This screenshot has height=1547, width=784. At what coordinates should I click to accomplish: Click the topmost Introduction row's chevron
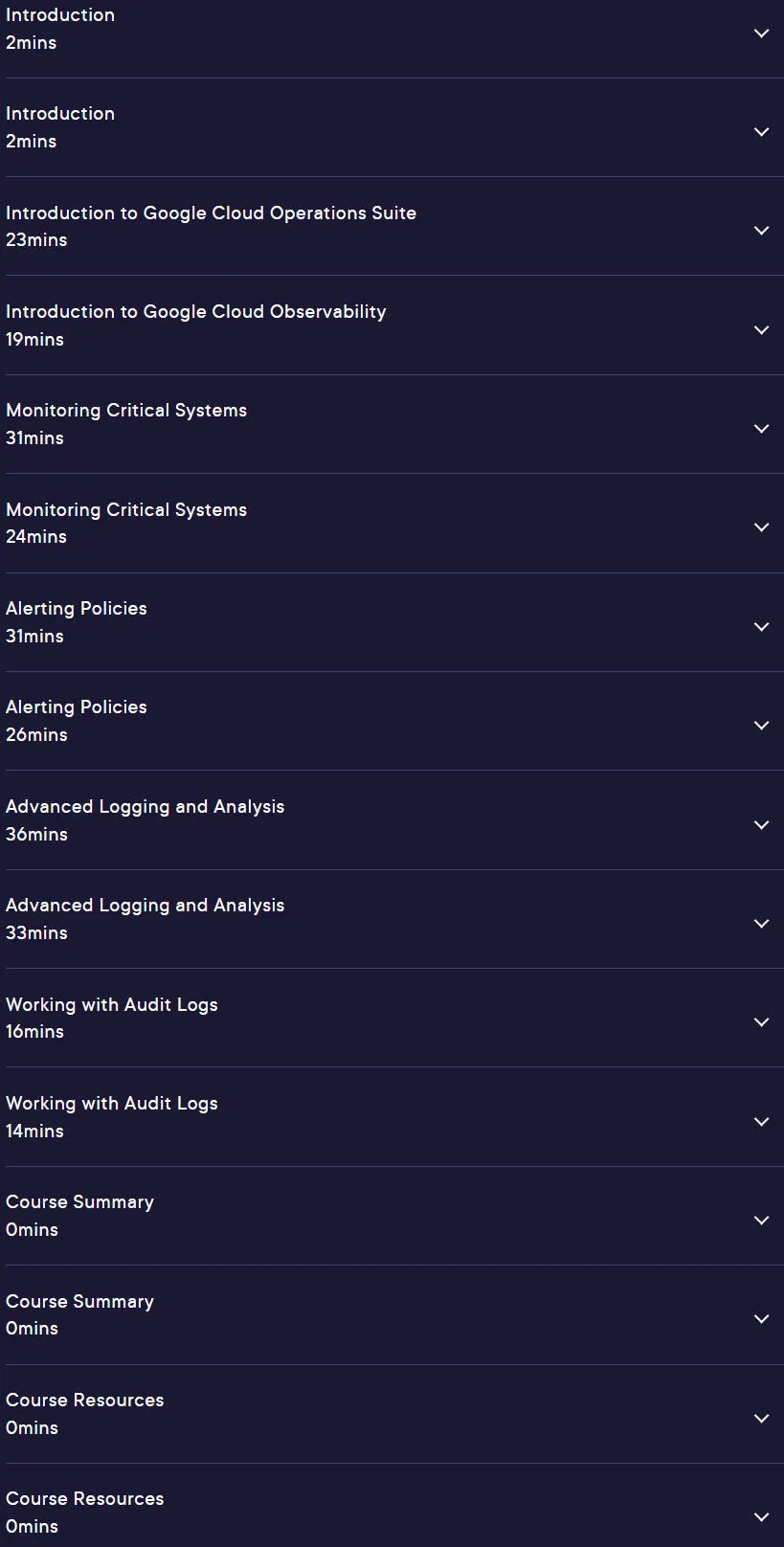pos(761,34)
